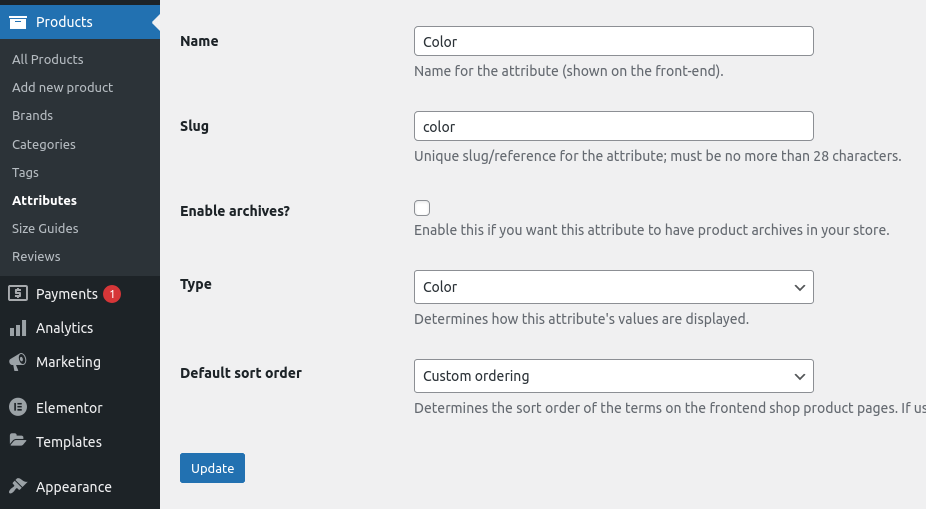Viewport: 926px width, 509px height.
Task: Tick the Enable archives checkbox
Action: point(422,208)
